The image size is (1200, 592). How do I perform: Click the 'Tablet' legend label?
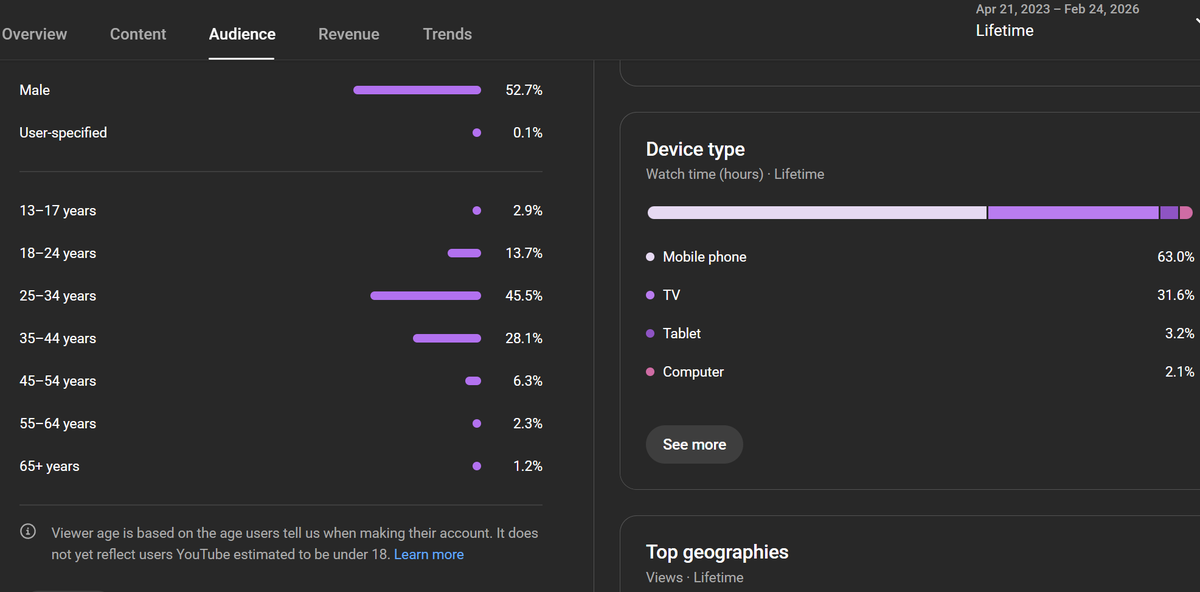682,333
